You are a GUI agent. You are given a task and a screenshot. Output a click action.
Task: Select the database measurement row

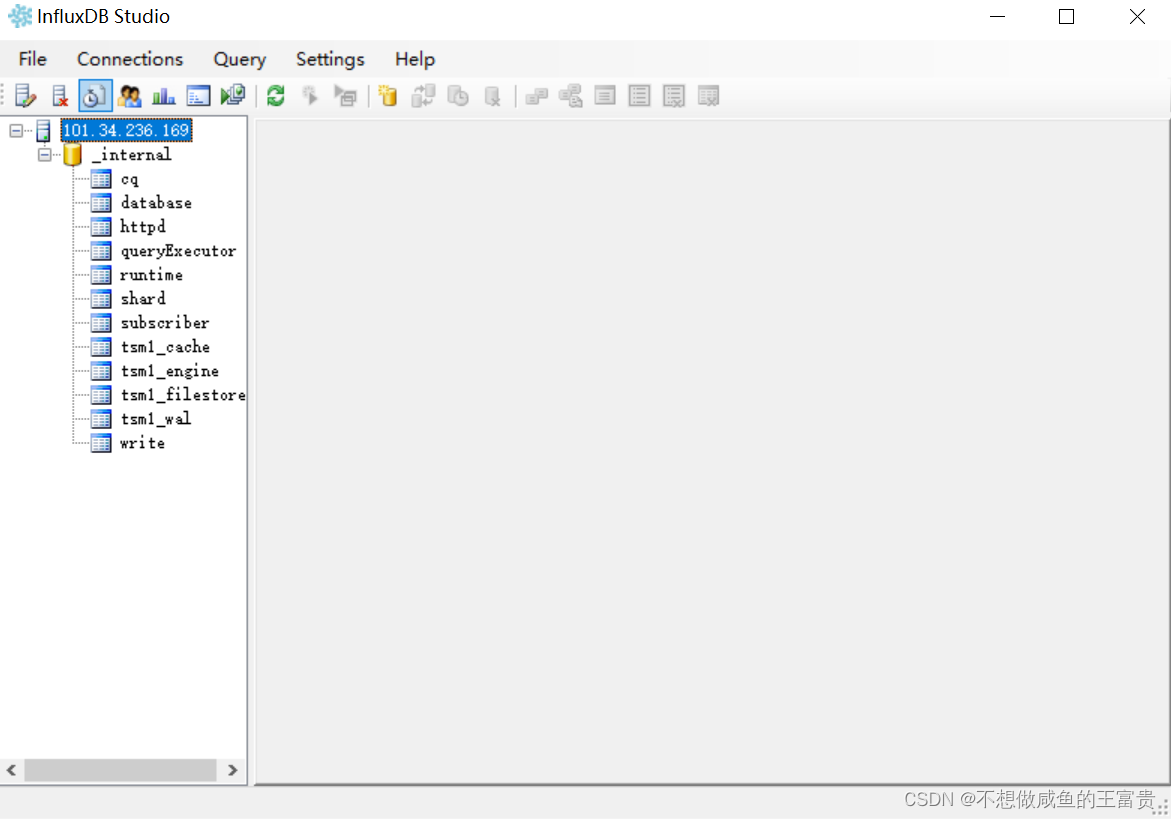[x=156, y=203]
